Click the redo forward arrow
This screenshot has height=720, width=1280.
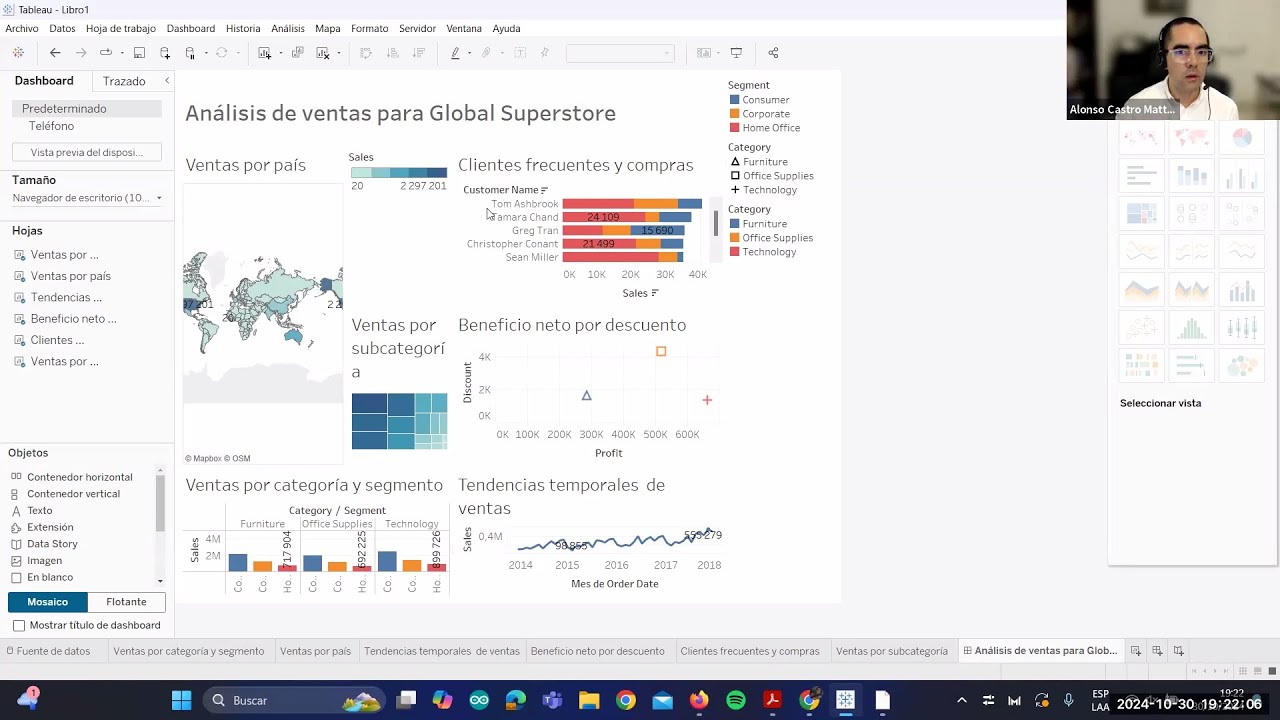[x=81, y=53]
